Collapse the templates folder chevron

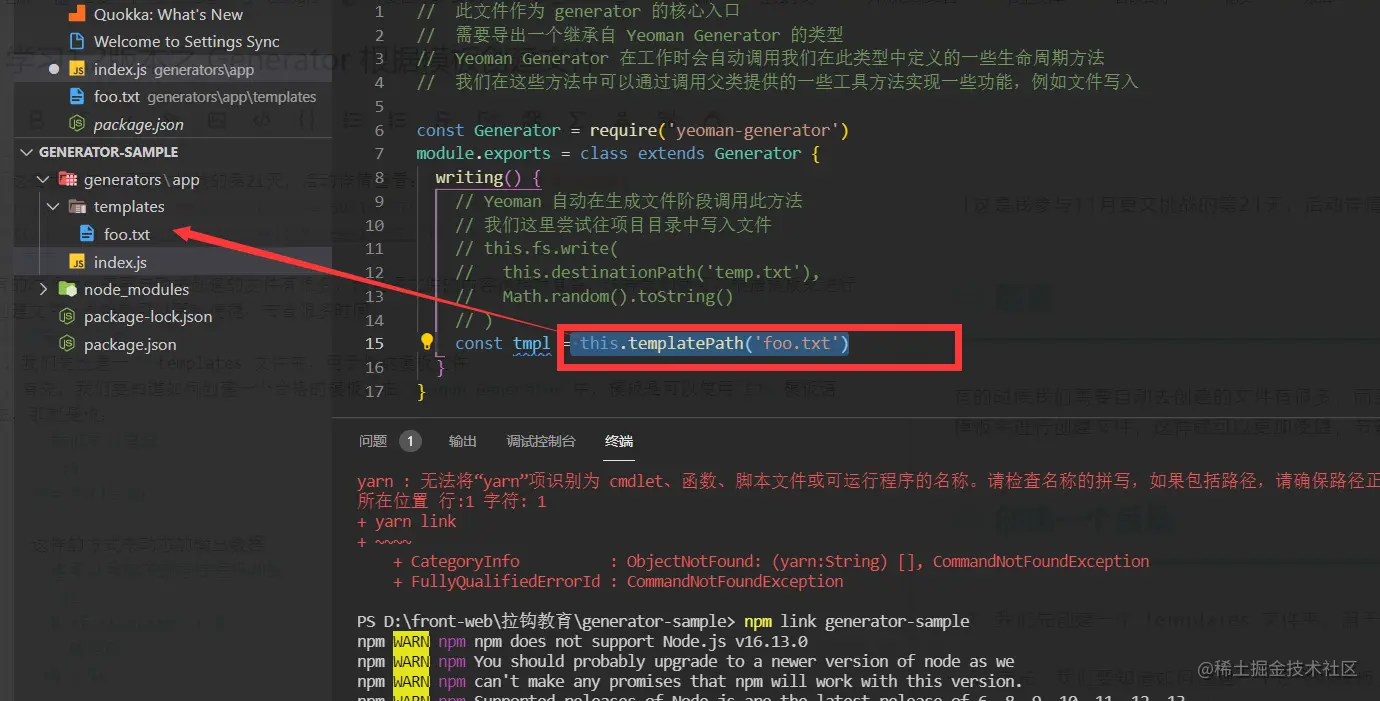pos(54,207)
